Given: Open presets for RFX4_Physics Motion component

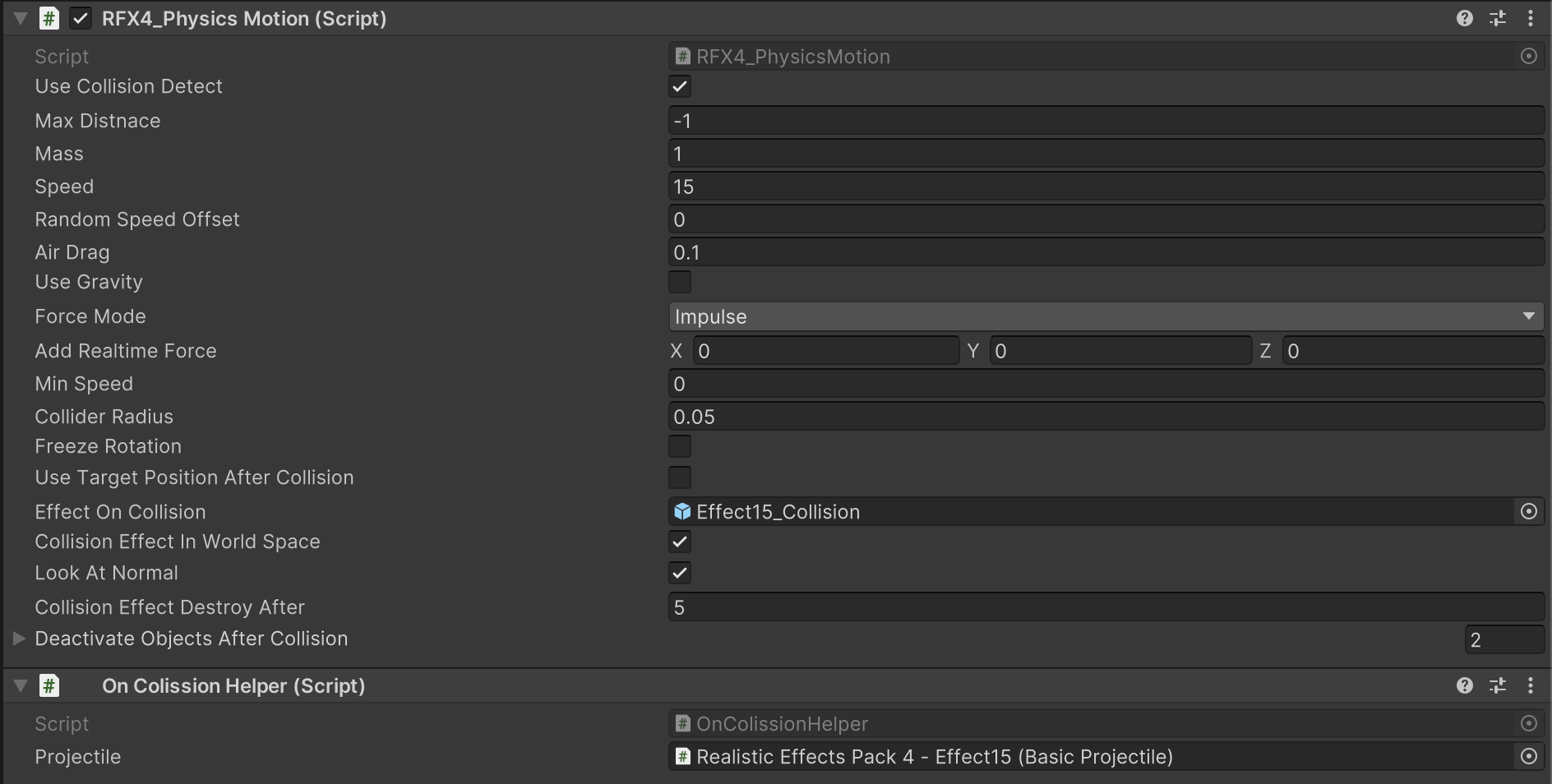Looking at the screenshot, I should [x=1497, y=18].
